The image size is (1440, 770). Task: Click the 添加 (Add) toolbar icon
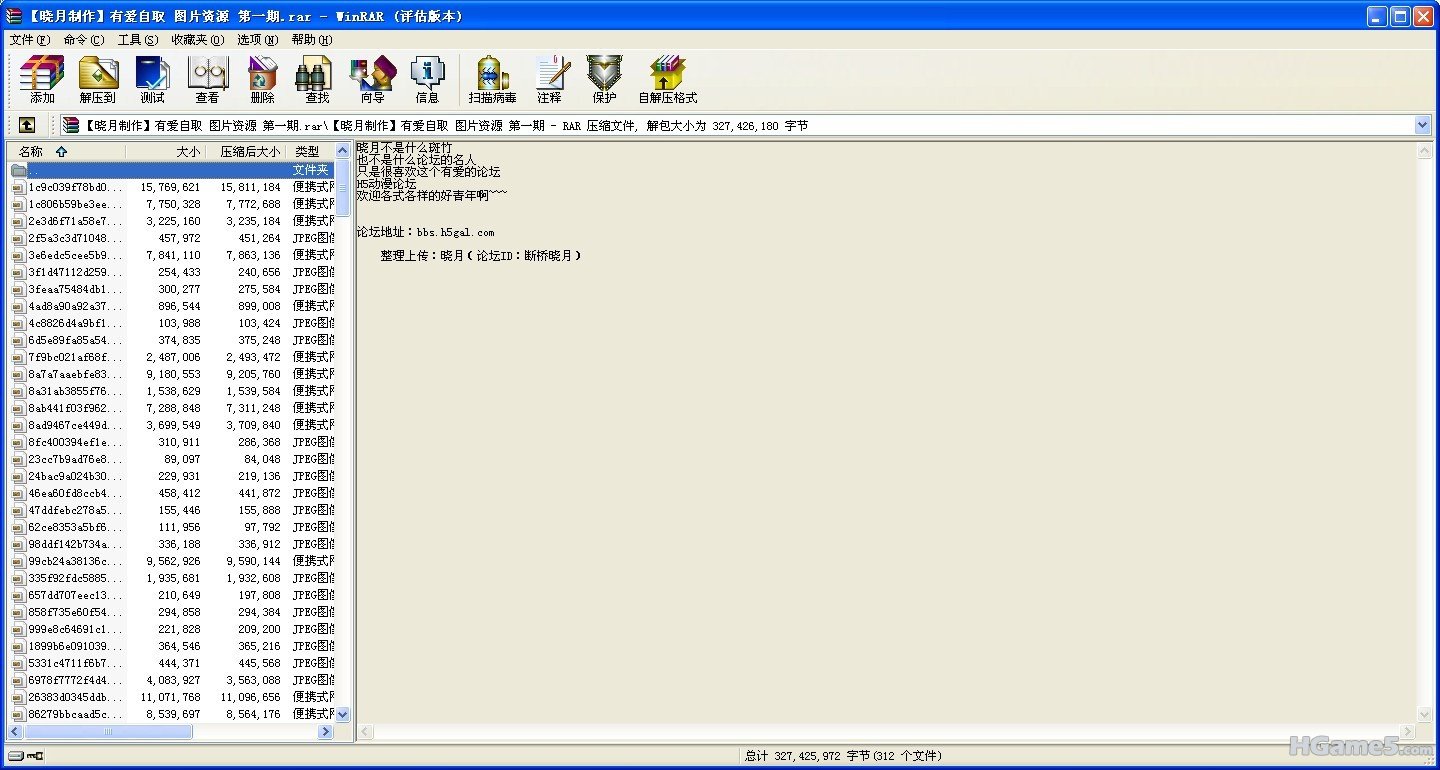click(x=42, y=80)
